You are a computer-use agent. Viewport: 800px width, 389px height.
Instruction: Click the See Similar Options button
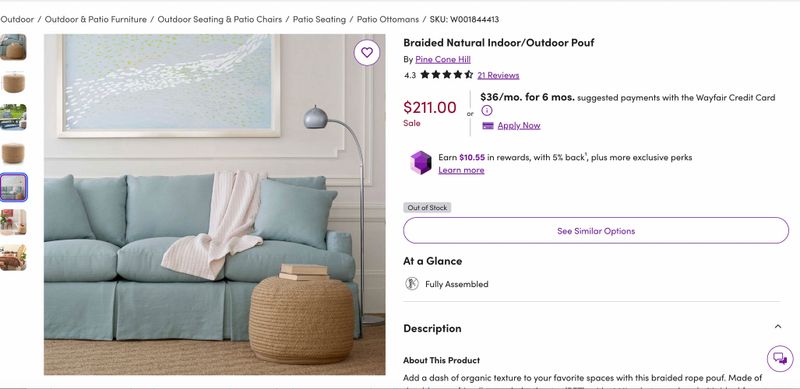click(596, 231)
